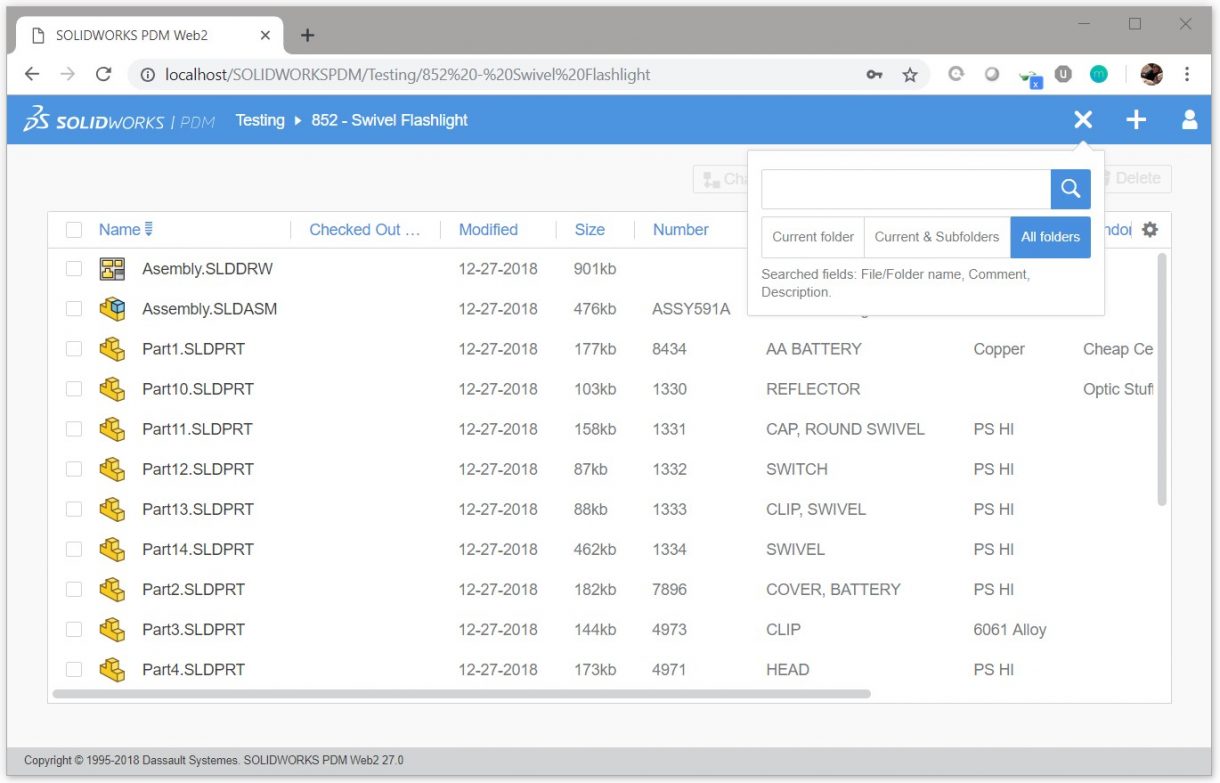Click the part icon of Part4.SLDPRT
The height and width of the screenshot is (783, 1220).
112,669
